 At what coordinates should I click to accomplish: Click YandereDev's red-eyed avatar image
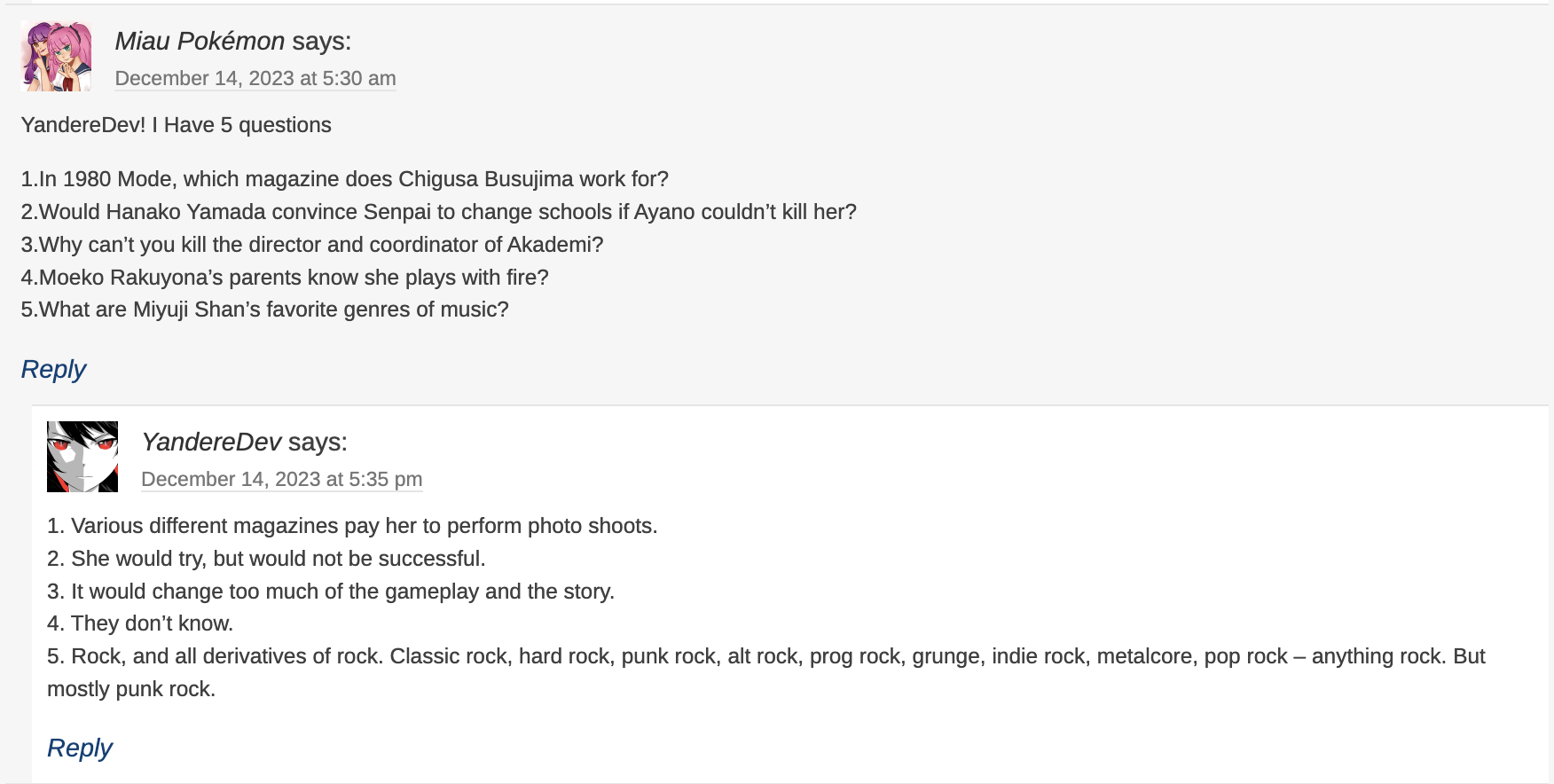coord(82,457)
